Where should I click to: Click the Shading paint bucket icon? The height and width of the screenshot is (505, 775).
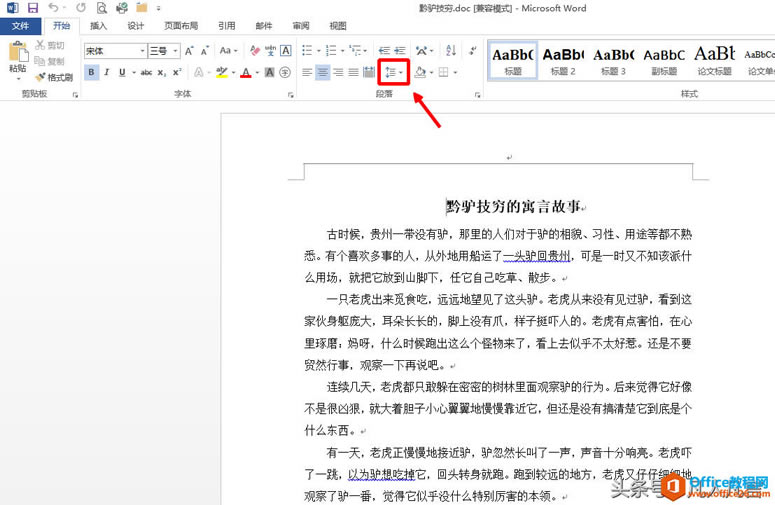(420, 72)
